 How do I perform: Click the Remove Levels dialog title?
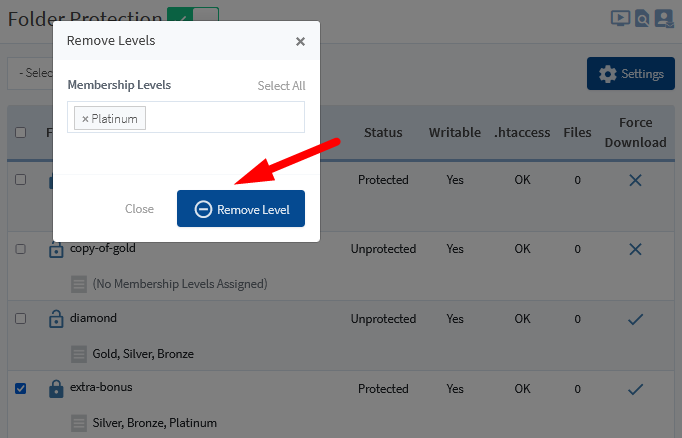coord(111,40)
